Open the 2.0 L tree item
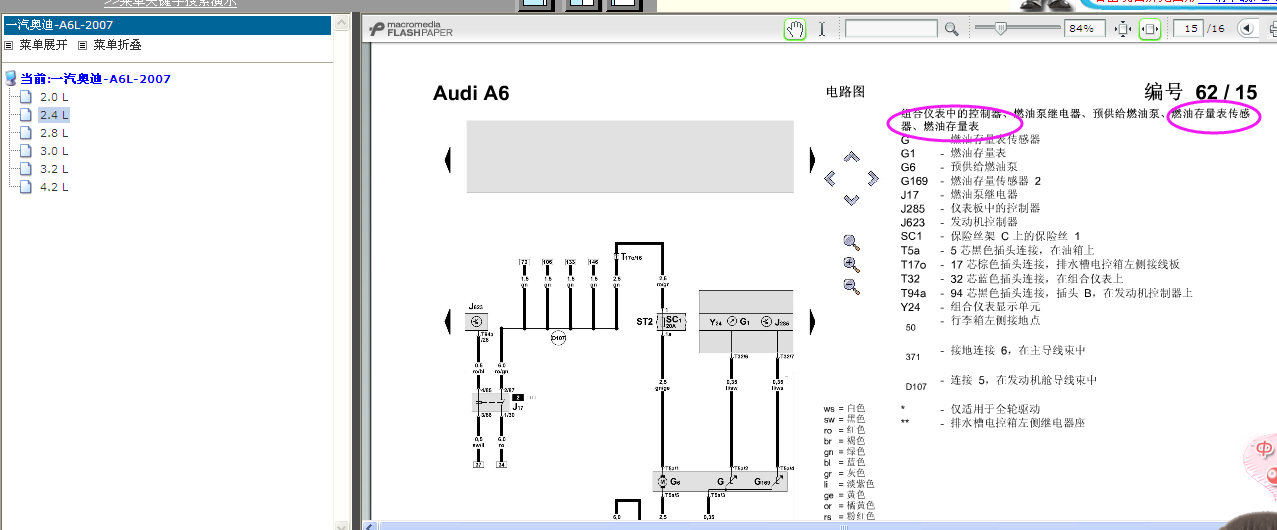This screenshot has width=1277, height=530. click(54, 97)
